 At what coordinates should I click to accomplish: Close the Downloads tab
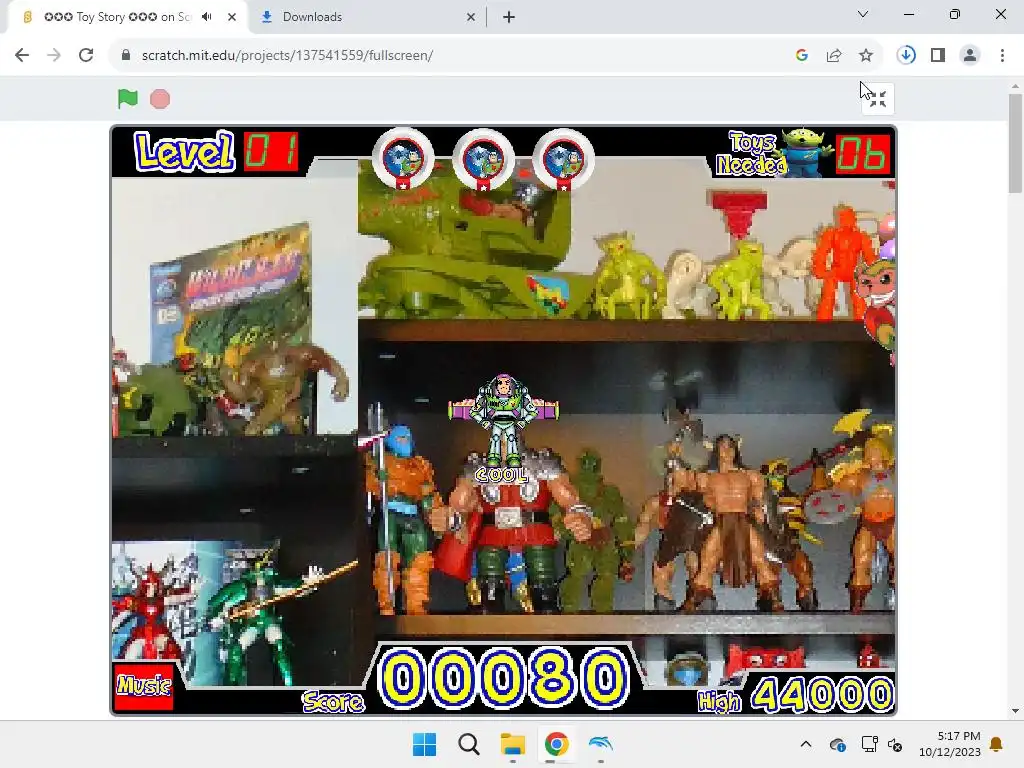471,17
